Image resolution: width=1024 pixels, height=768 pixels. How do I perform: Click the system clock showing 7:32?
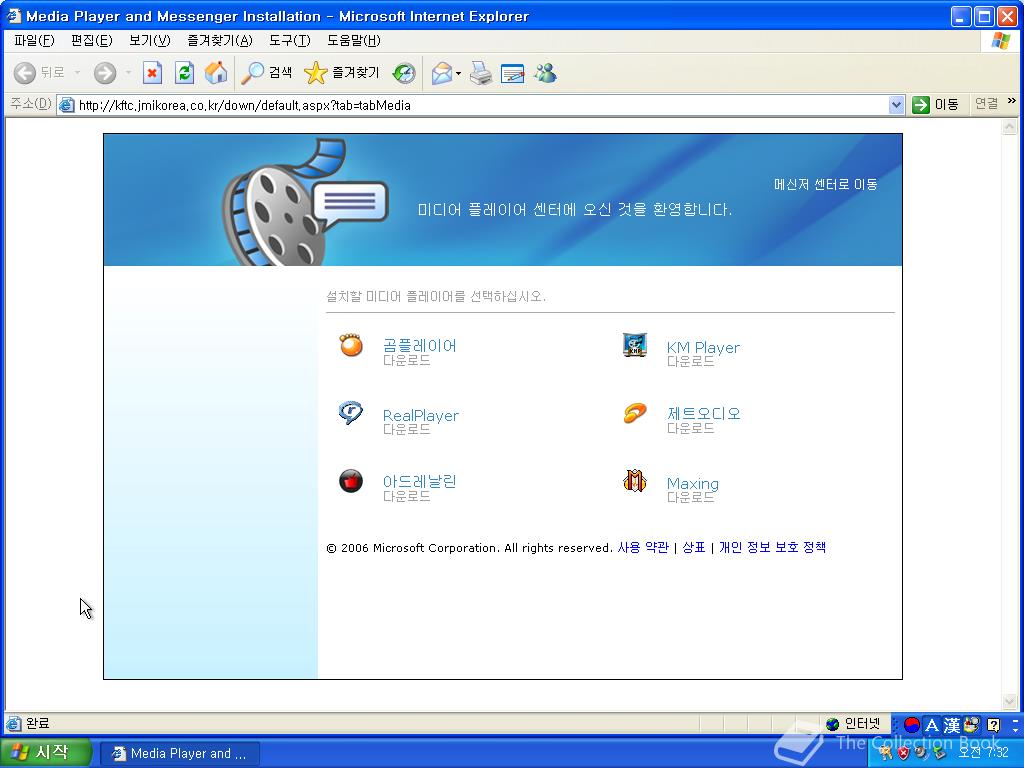pyautogui.click(x=983, y=752)
